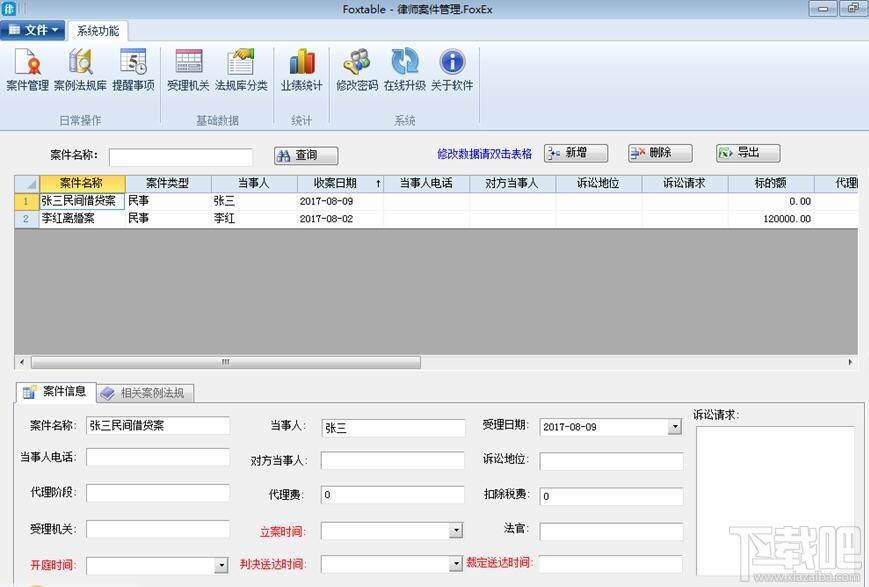
Task: Open 关于软件 info icon
Action: 452,70
